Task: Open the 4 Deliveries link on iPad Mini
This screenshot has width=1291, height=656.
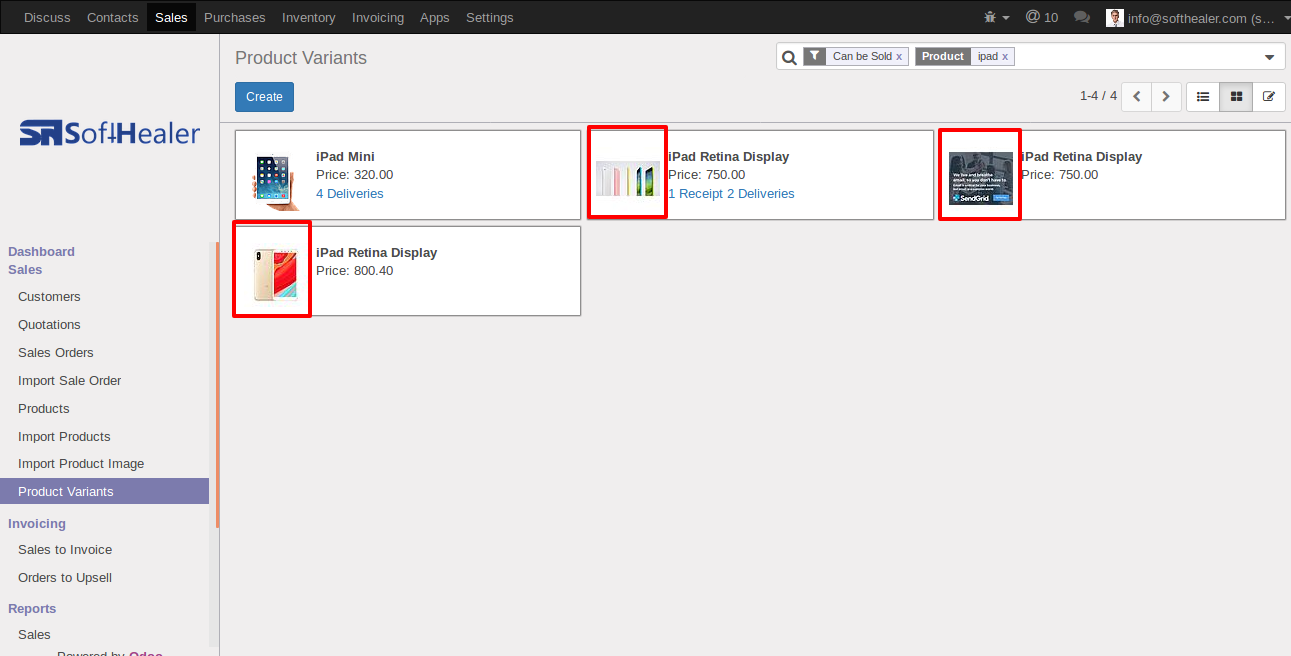Action: (350, 194)
